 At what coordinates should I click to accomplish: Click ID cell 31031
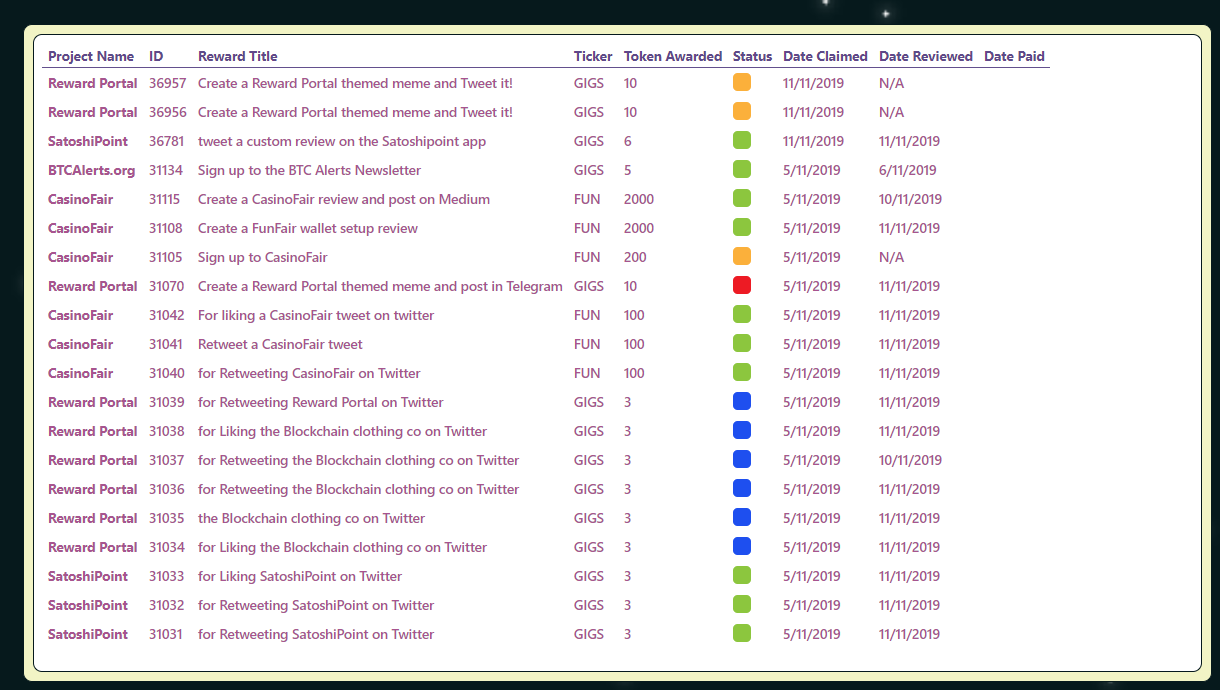166,634
